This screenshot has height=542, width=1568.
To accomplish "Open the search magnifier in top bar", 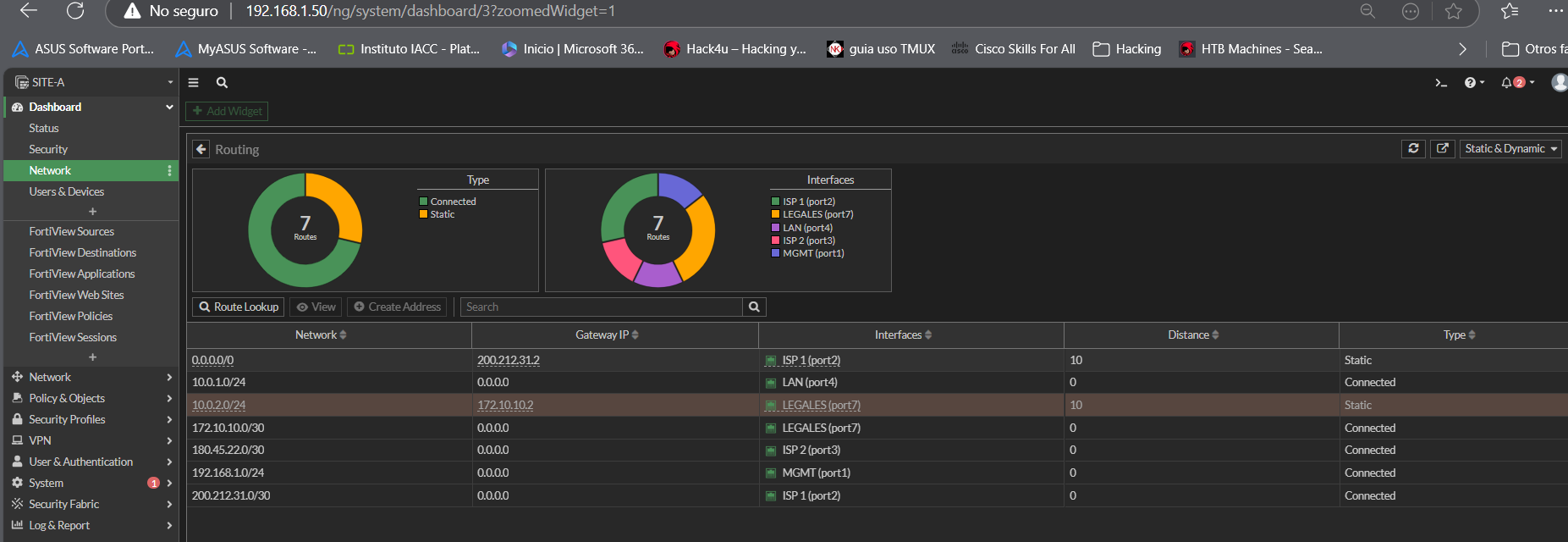I will [222, 83].
